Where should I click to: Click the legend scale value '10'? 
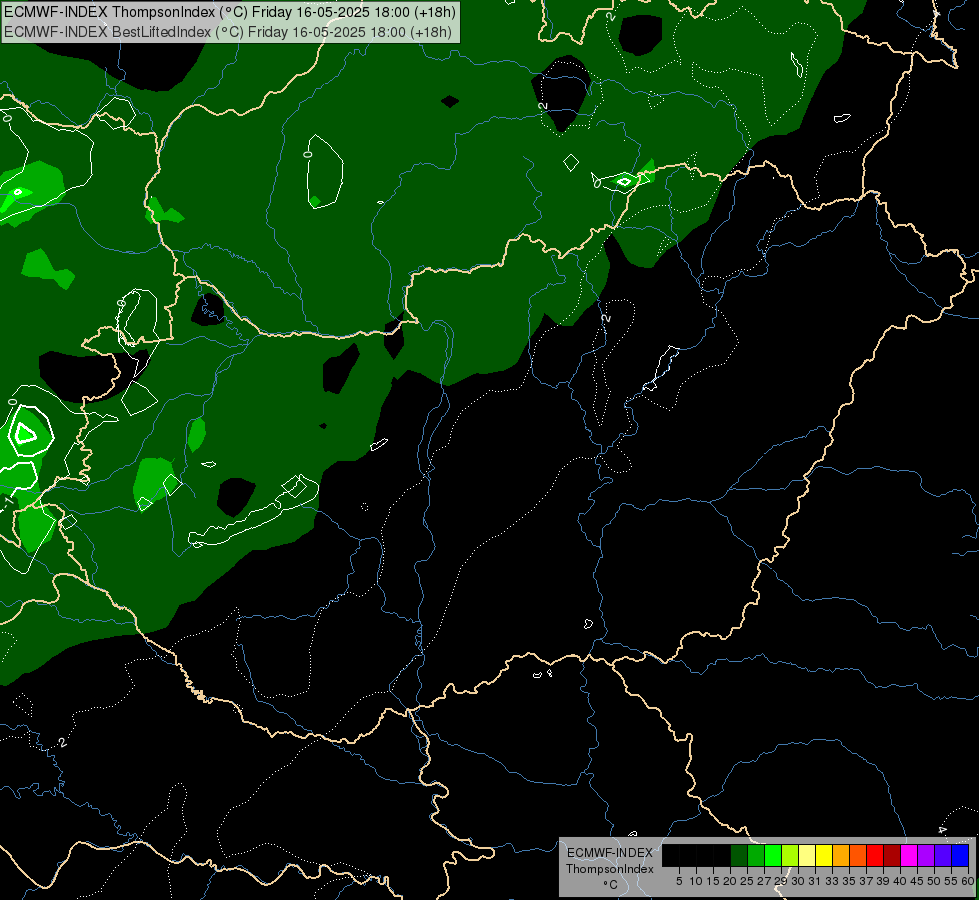pos(696,881)
